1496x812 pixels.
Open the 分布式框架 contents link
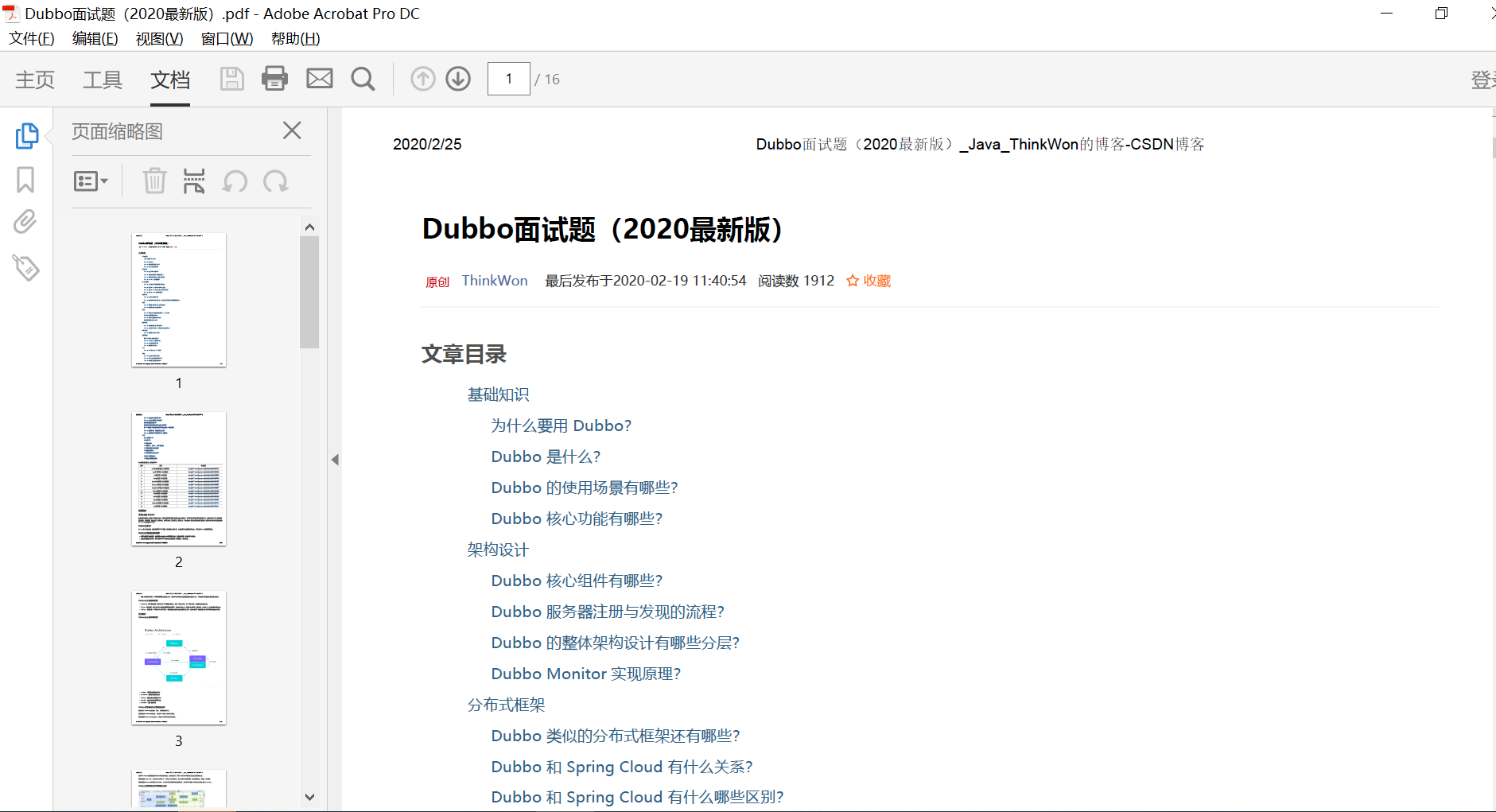click(x=506, y=705)
